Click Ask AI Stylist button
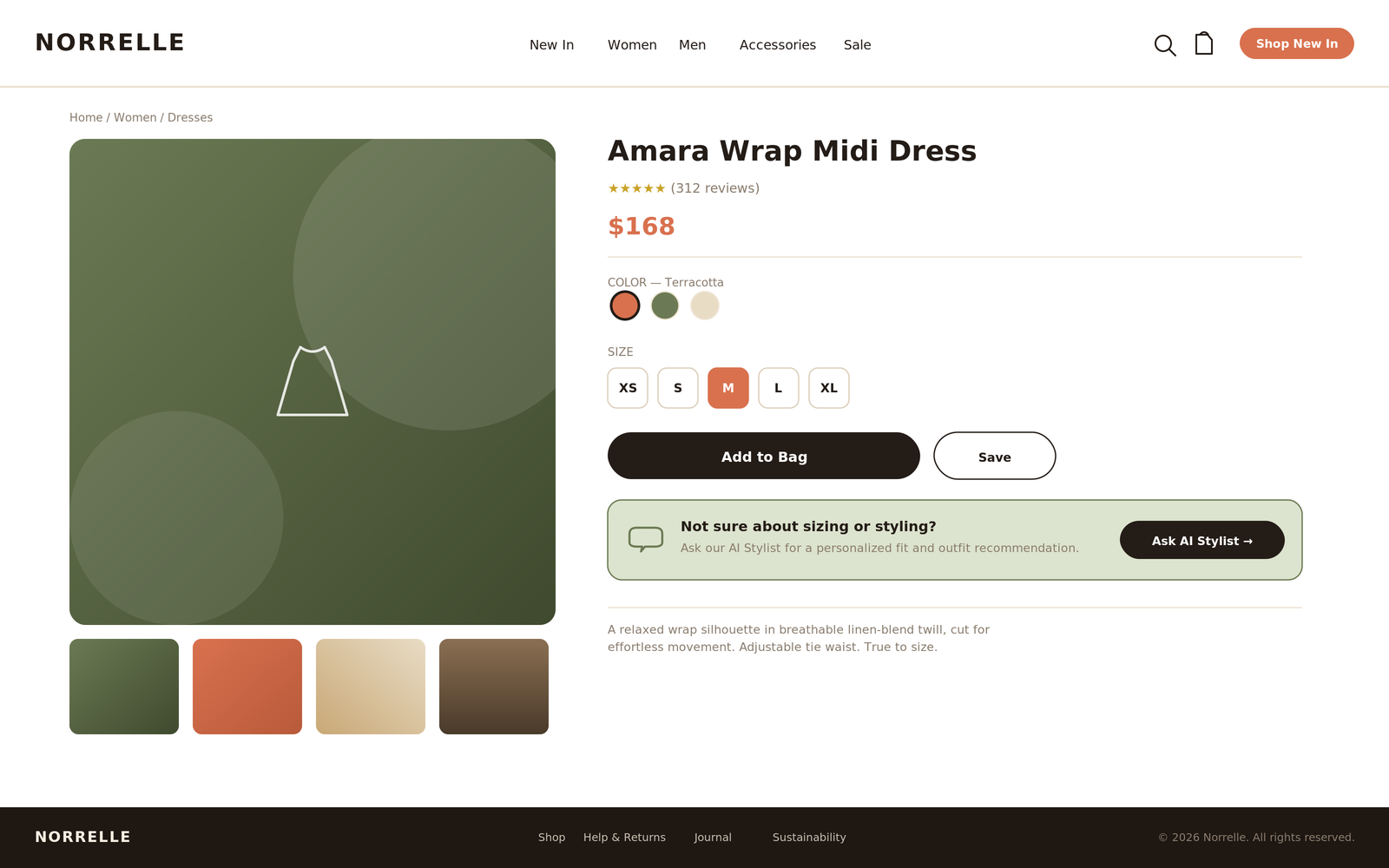 point(1202,540)
